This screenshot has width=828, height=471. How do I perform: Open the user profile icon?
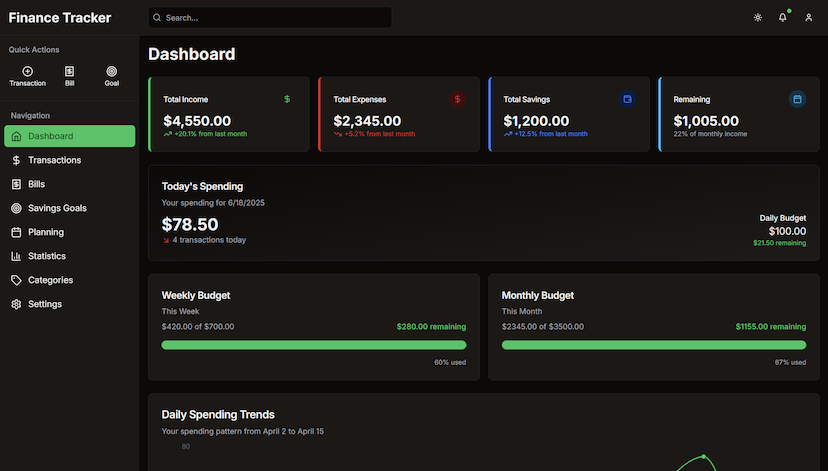pyautogui.click(x=809, y=18)
